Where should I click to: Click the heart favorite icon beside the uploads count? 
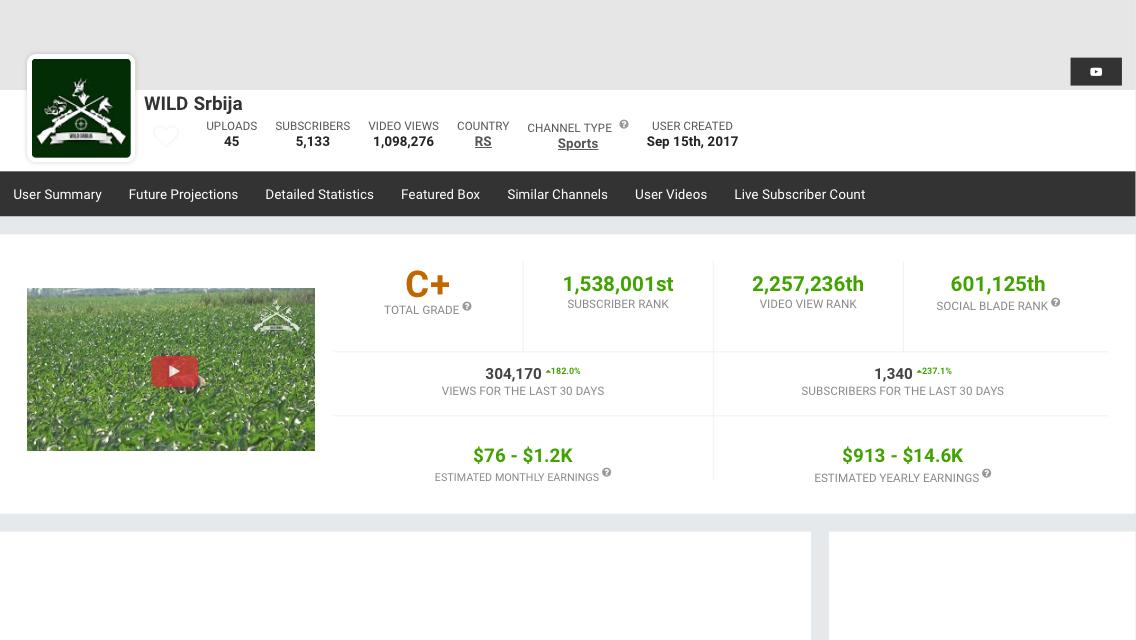166,136
